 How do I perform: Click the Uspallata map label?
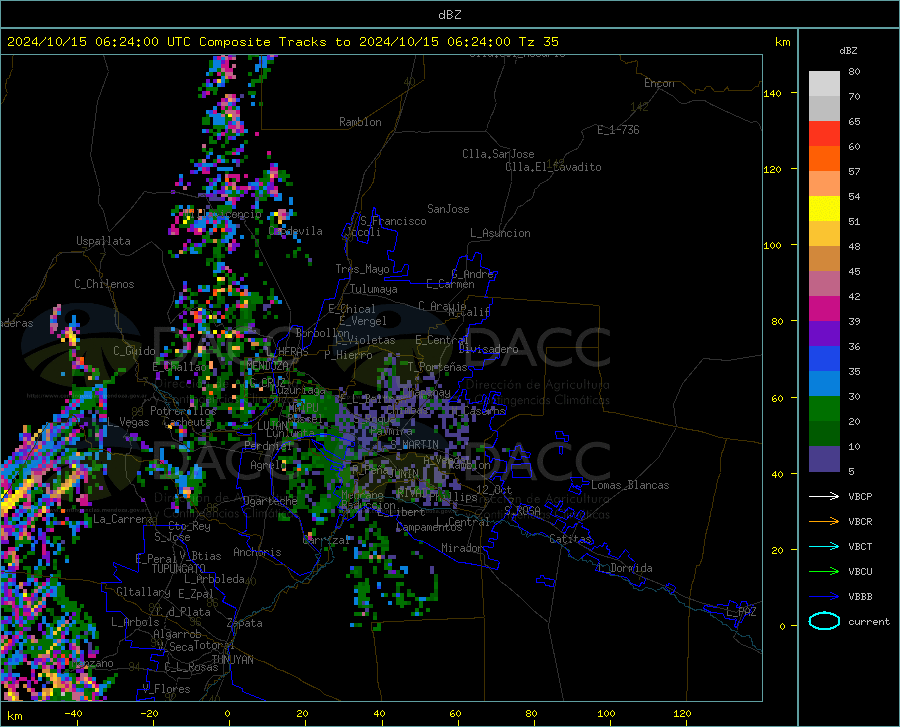point(103,241)
